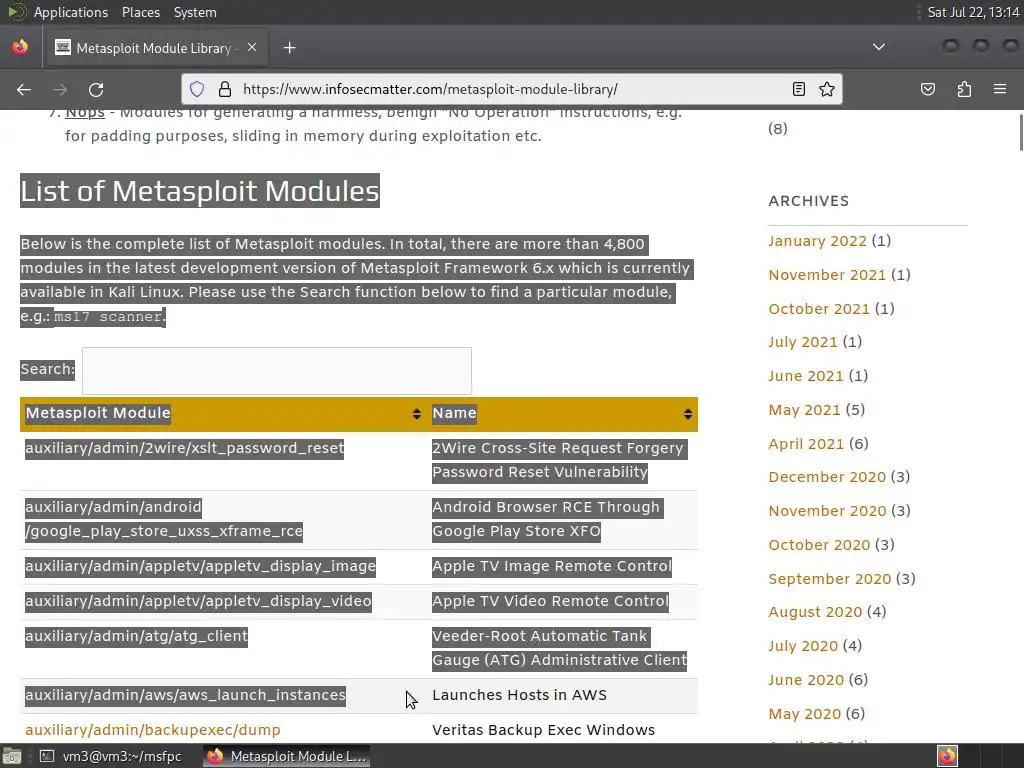Click the Firefox logo in the tab bar
The image size is (1024, 768).
(x=20, y=47)
